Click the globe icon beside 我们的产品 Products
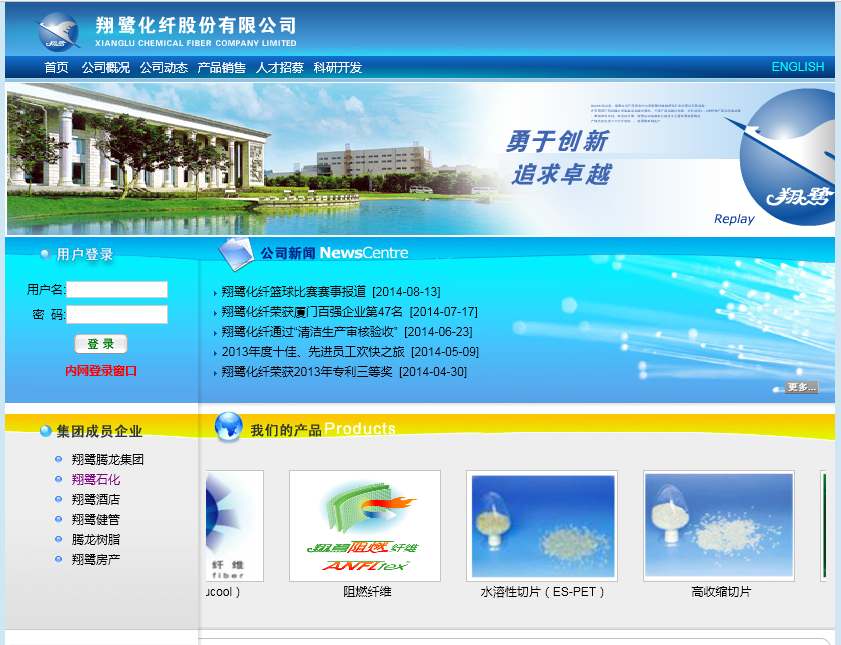Viewport: 841px width, 645px height. (228, 427)
